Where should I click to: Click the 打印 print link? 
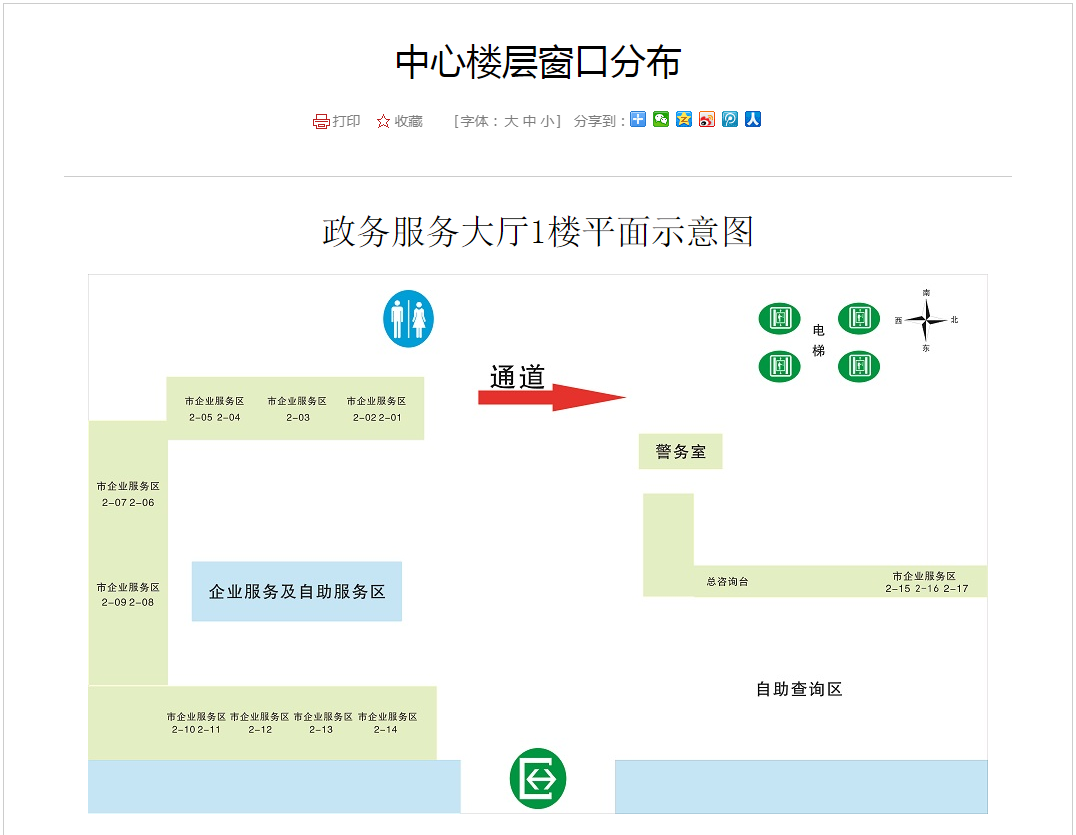click(347, 121)
